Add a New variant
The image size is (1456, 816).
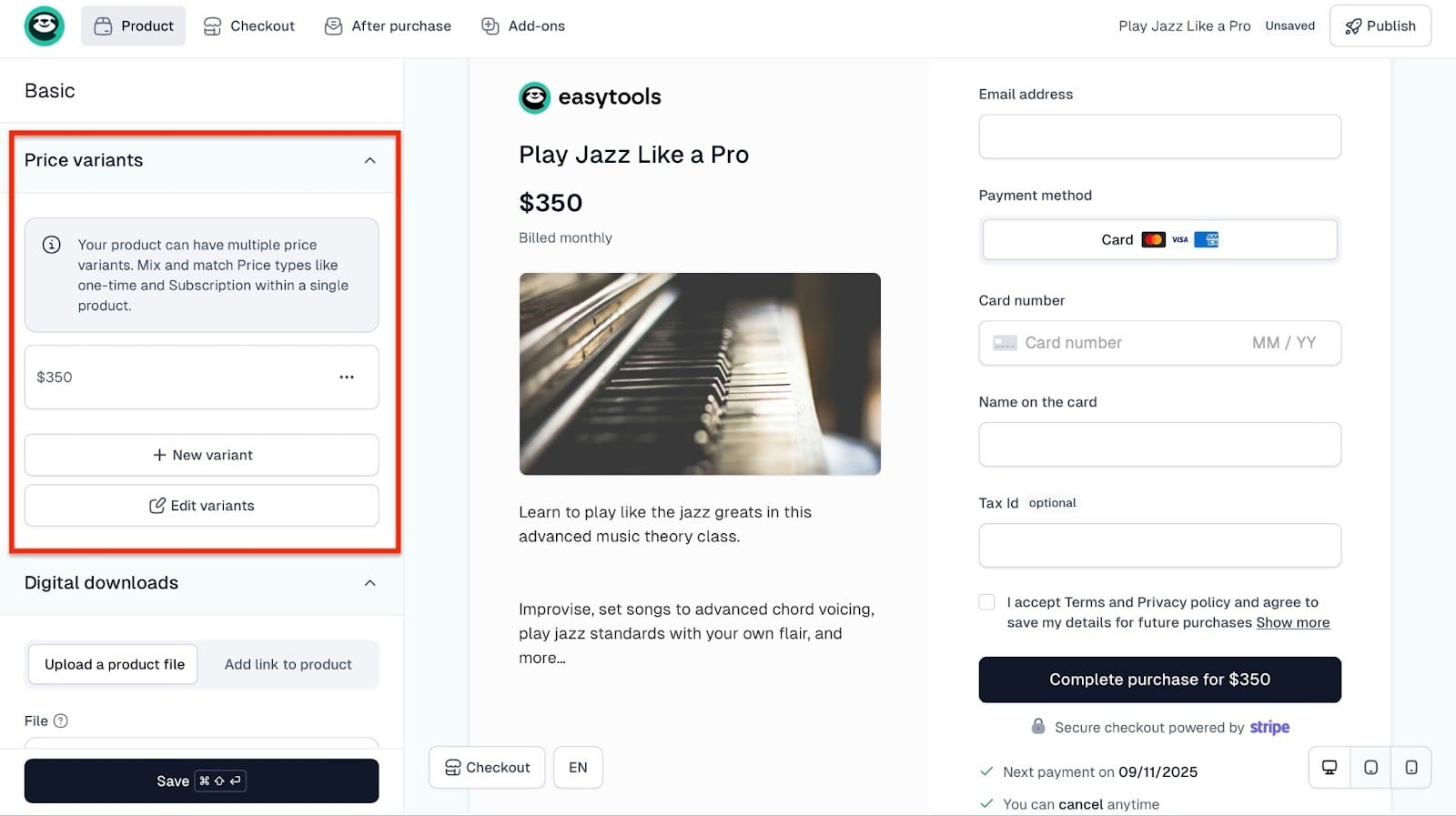pyautogui.click(x=201, y=455)
